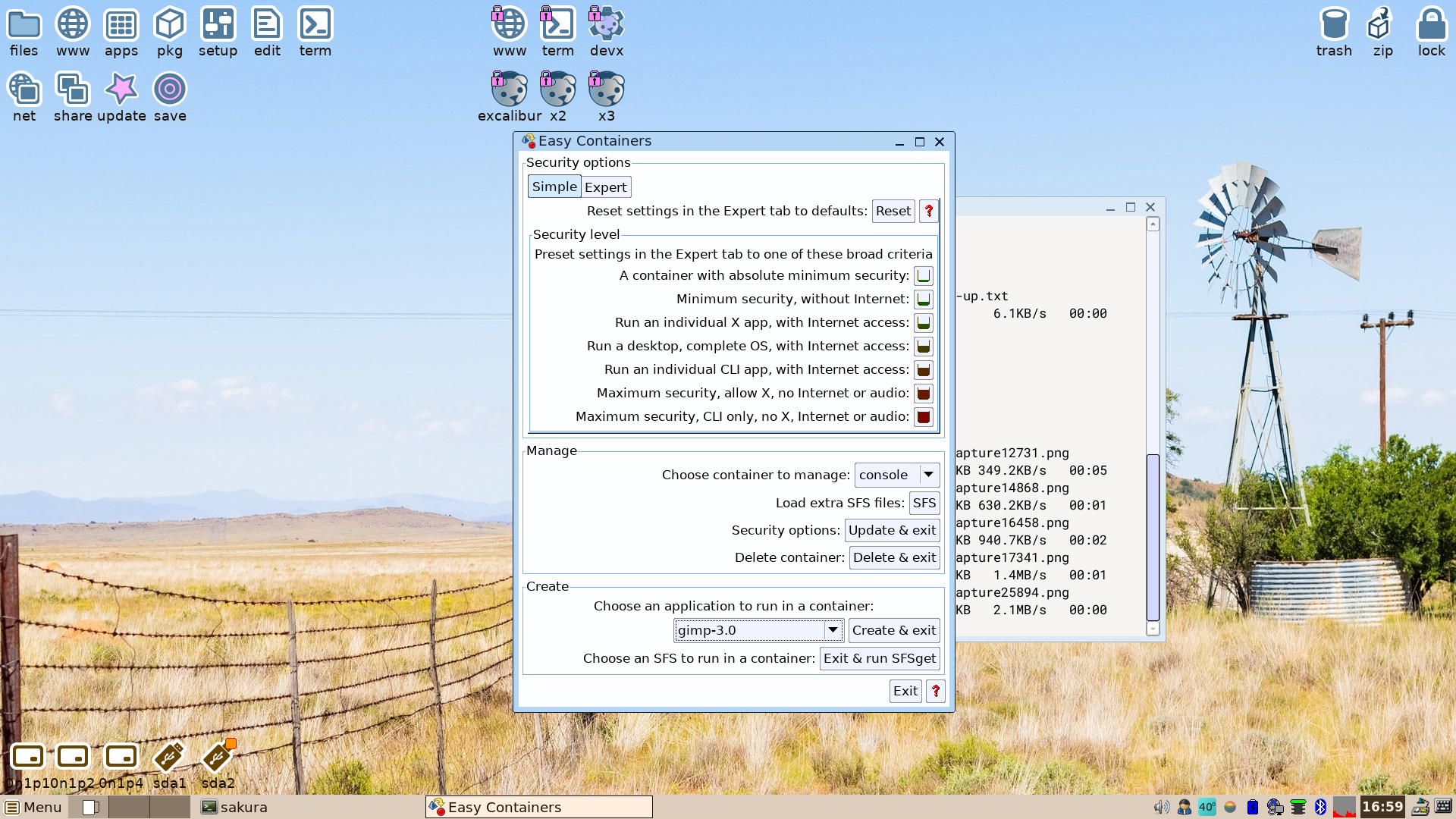Viewport: 1456px width, 819px height.
Task: Open the files desktop icon
Action: click(x=24, y=32)
